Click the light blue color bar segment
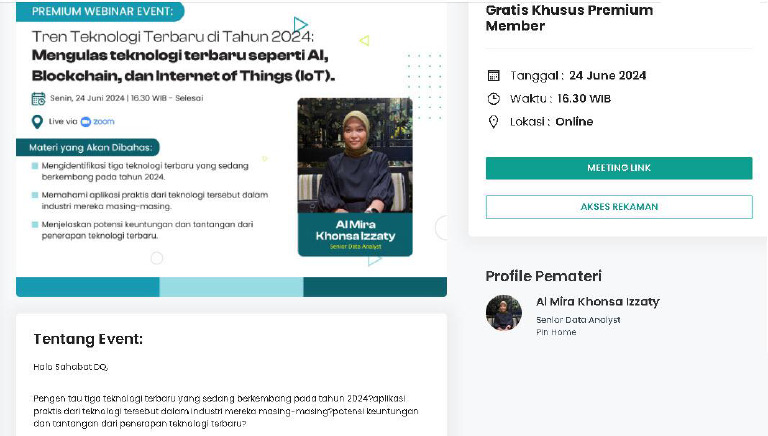Viewport: 768px width, 436px height. (x=231, y=287)
